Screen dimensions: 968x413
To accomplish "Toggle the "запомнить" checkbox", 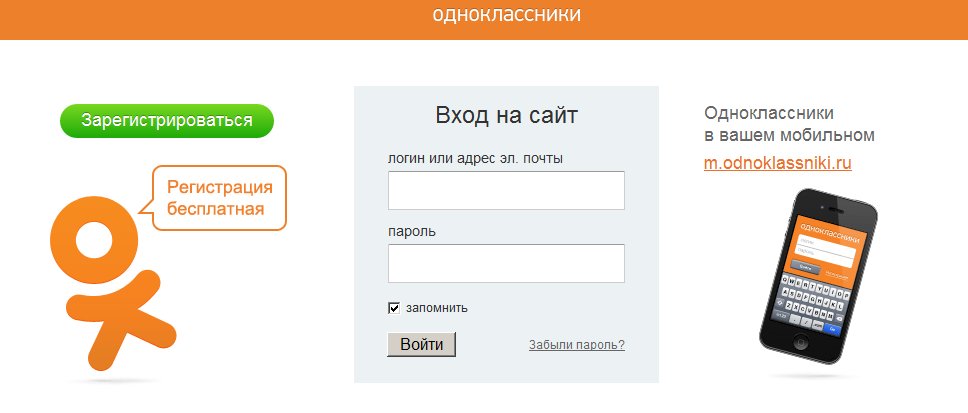I will 394,308.
